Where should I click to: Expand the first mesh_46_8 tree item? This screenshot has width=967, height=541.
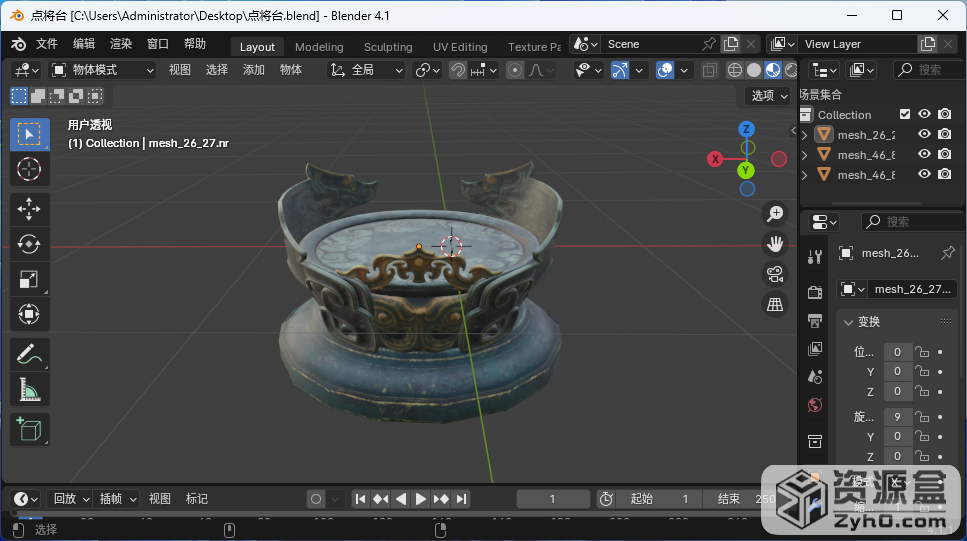pyautogui.click(x=805, y=155)
